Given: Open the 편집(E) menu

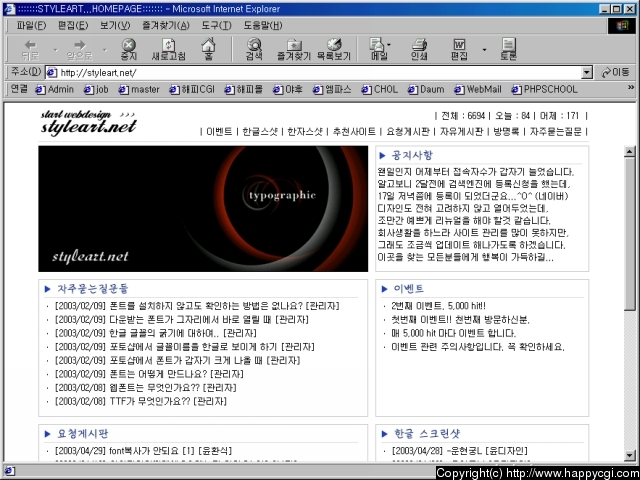Looking at the screenshot, I should coord(73,26).
